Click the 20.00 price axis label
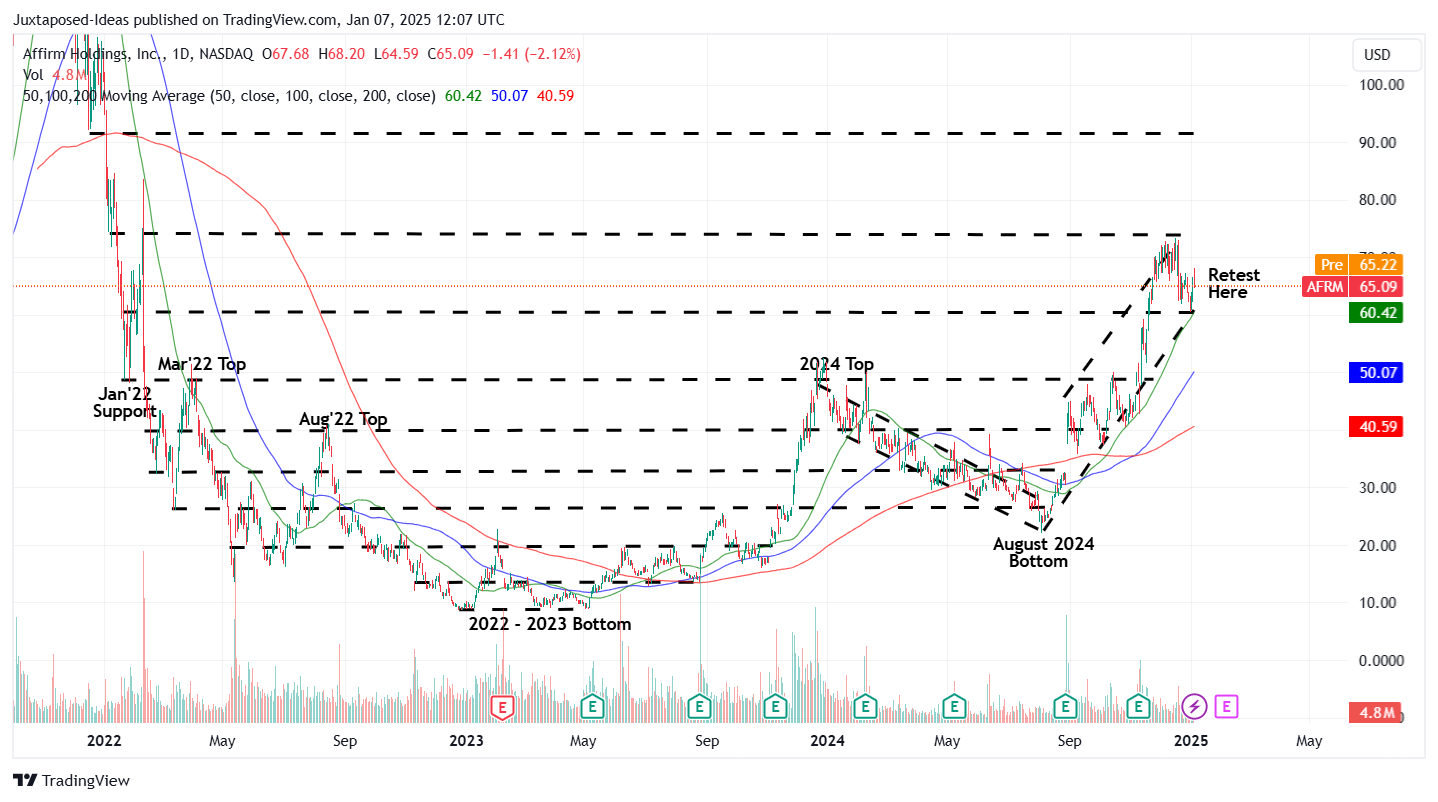This screenshot has height=802, width=1438. (x=1380, y=546)
